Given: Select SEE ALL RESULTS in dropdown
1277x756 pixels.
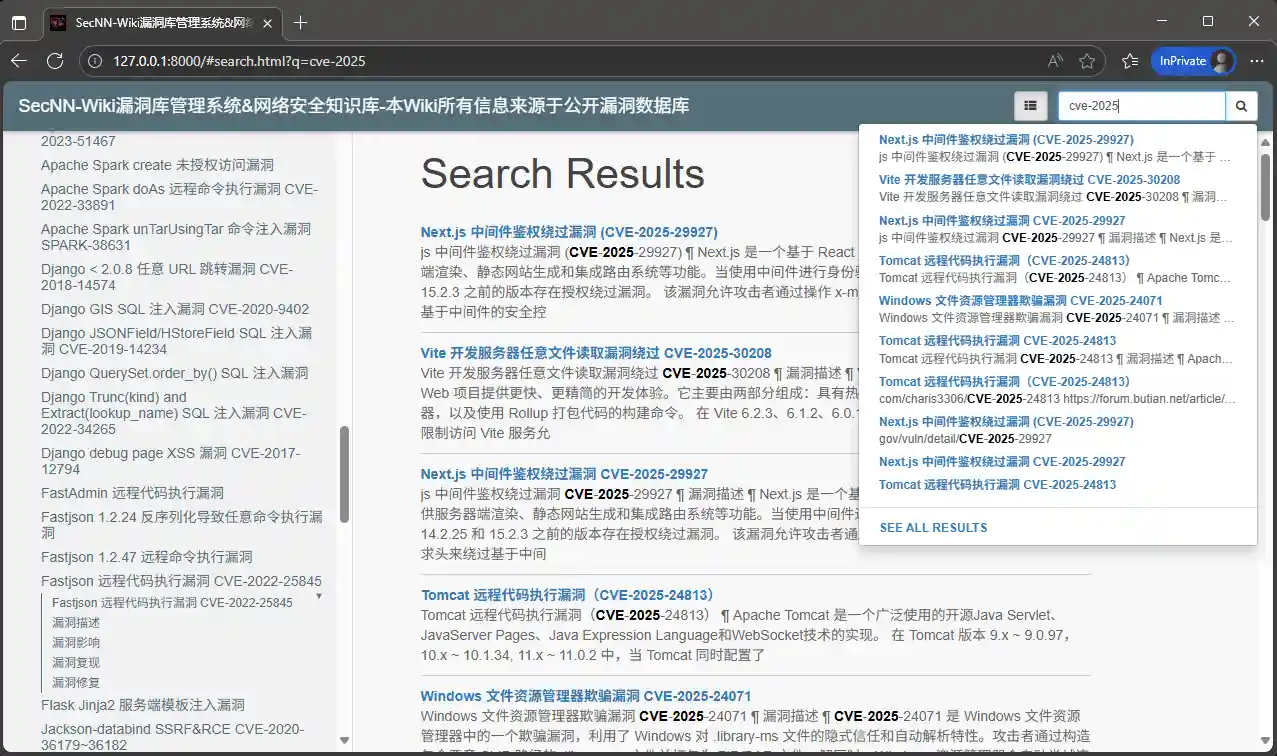Looking at the screenshot, I should click(933, 527).
